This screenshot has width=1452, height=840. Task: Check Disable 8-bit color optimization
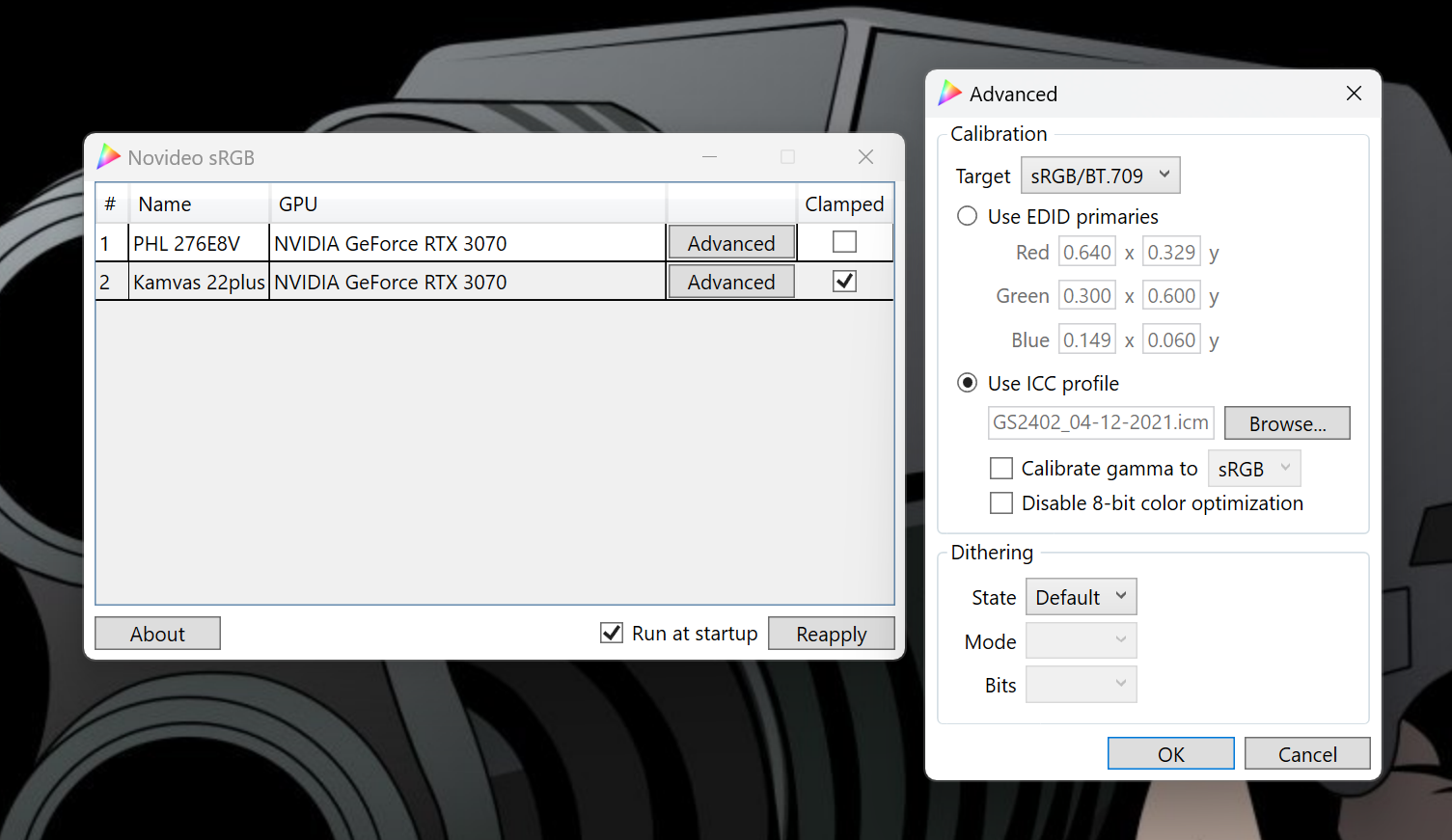[1001, 503]
